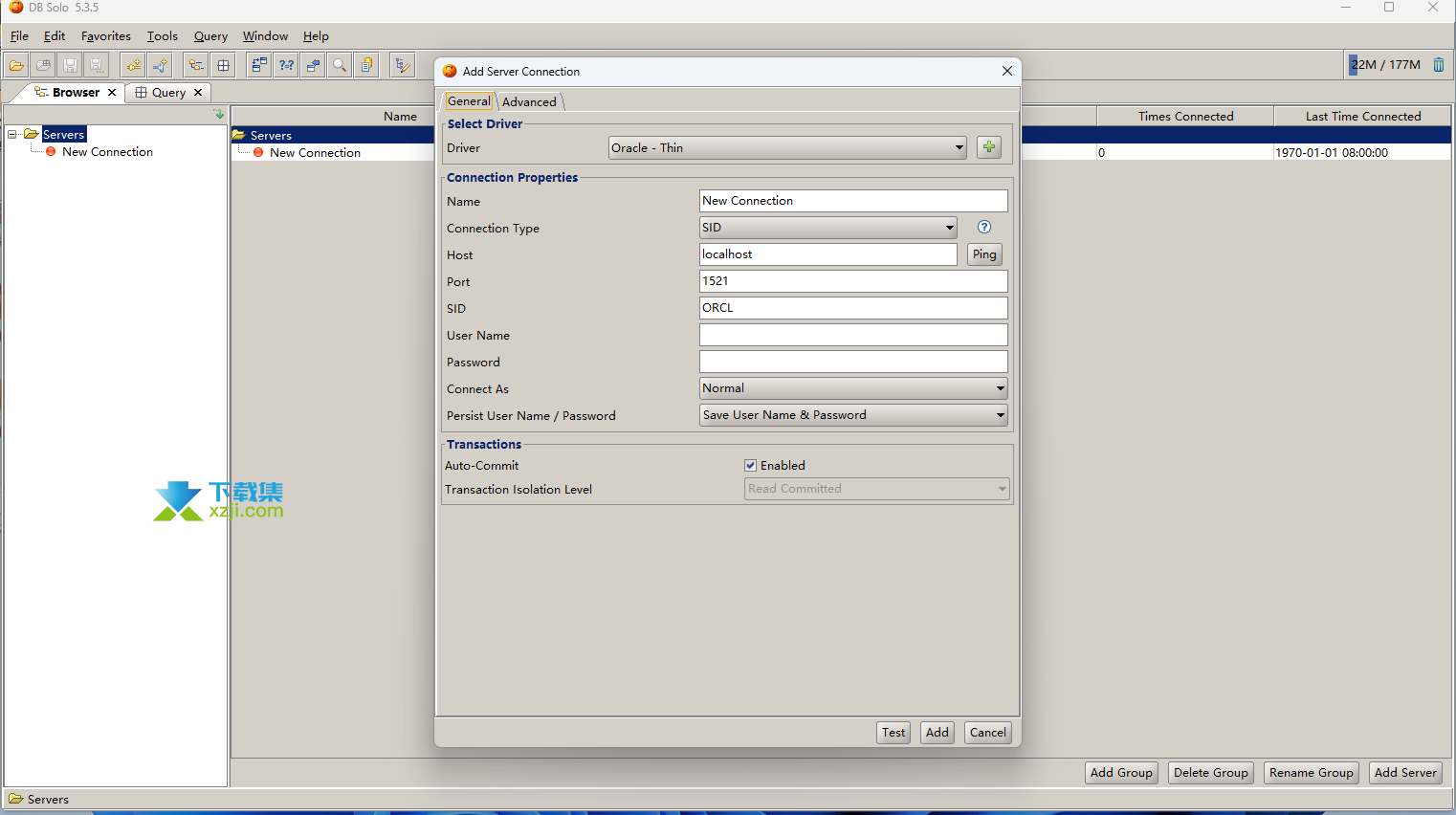Click the blue help icon beside Connection Type
This screenshot has width=1456, height=815.
[984, 227]
